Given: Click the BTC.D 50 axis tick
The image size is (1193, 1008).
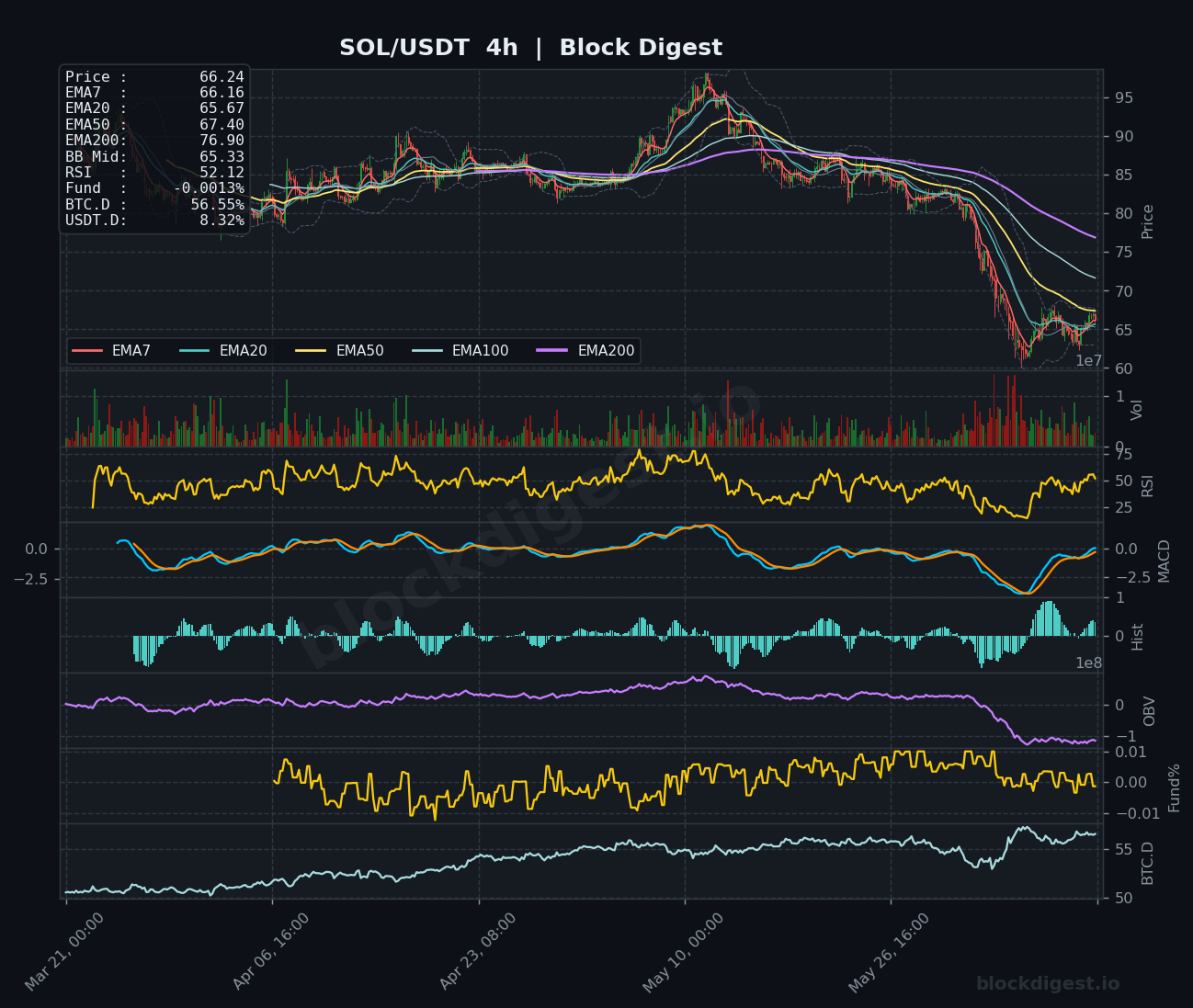Looking at the screenshot, I should [1123, 898].
